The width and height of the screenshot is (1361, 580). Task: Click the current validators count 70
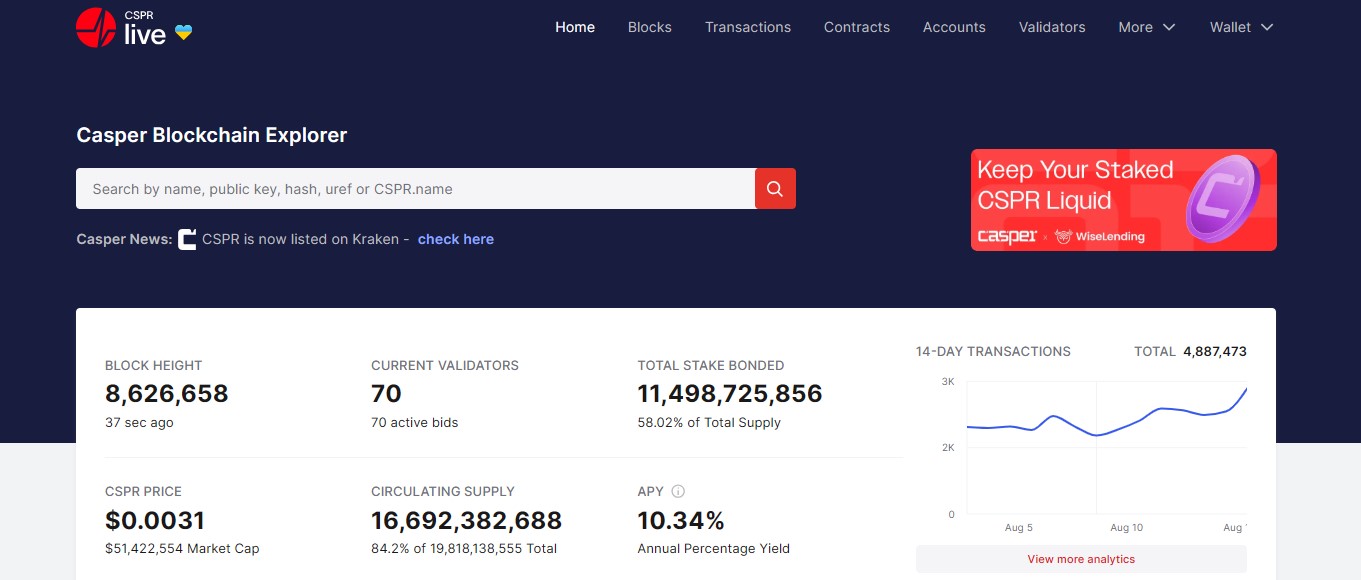pos(386,394)
